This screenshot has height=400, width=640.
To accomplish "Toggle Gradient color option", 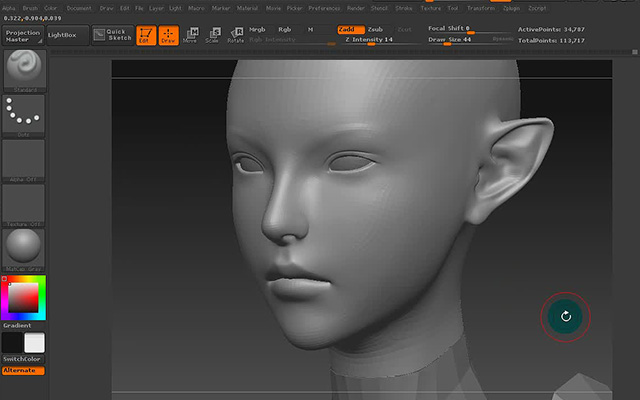I will [x=17, y=325].
